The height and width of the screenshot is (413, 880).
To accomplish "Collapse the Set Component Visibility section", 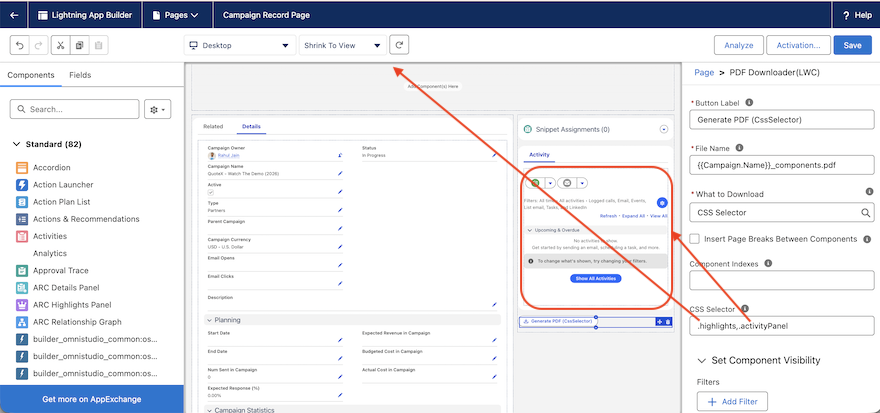I will point(702,360).
